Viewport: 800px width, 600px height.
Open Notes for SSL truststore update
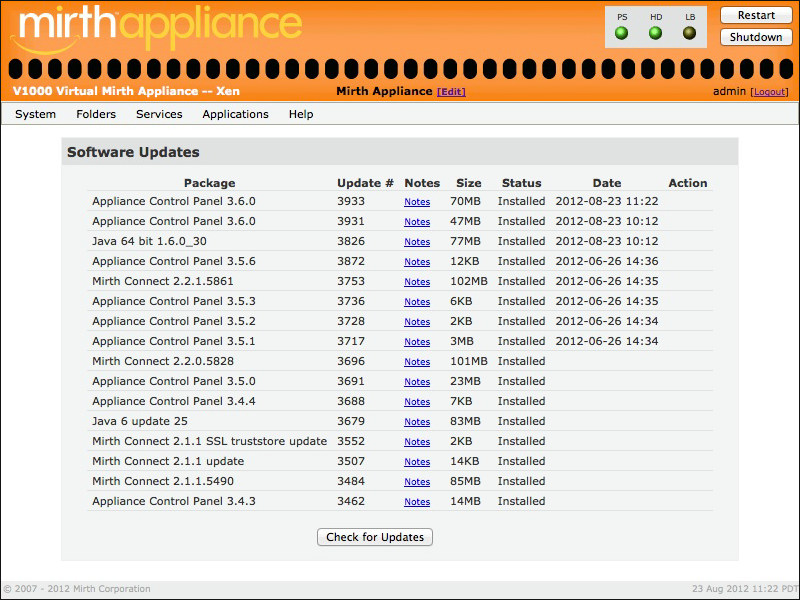[417, 441]
